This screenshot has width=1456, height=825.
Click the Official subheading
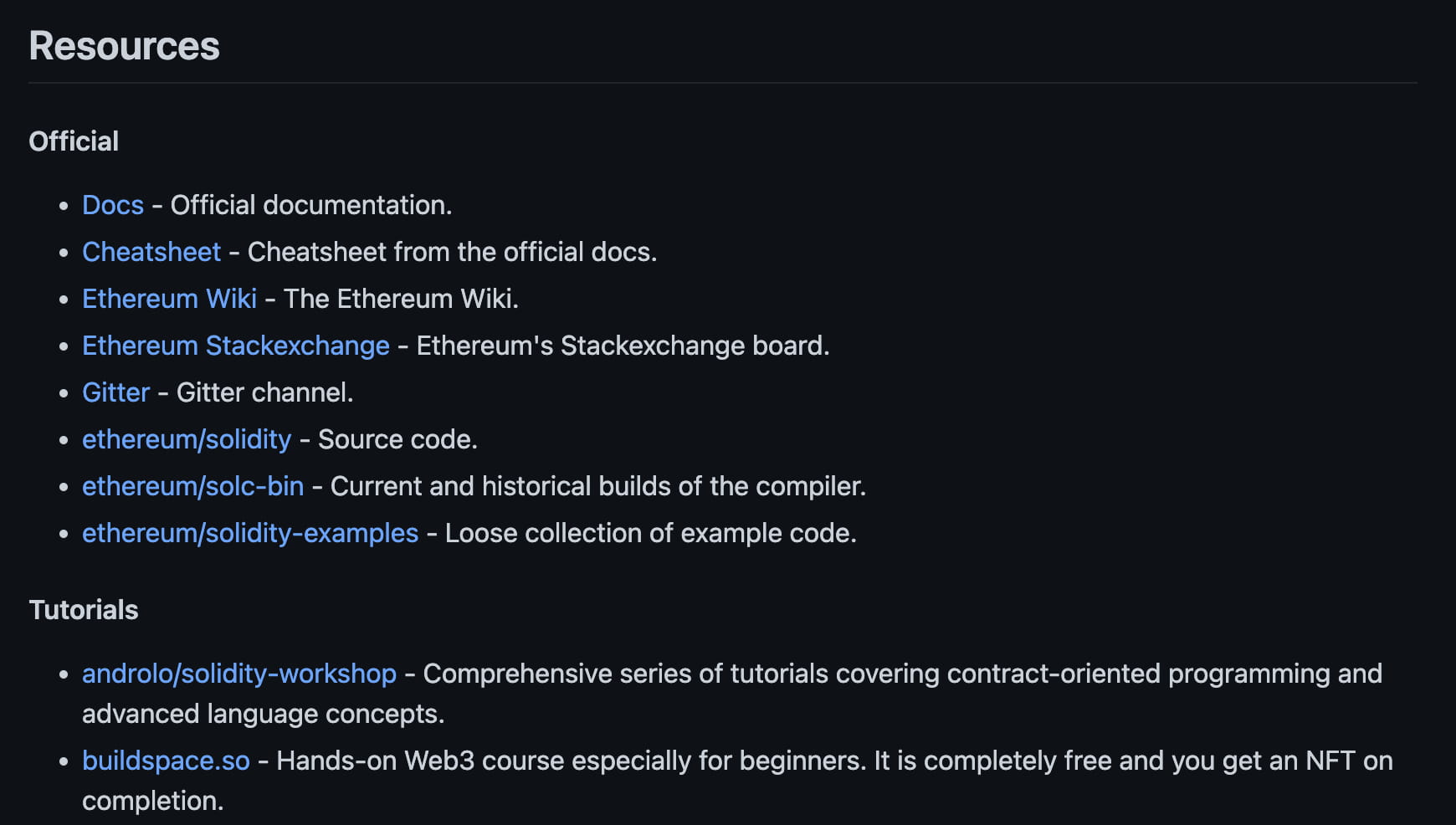pos(74,141)
